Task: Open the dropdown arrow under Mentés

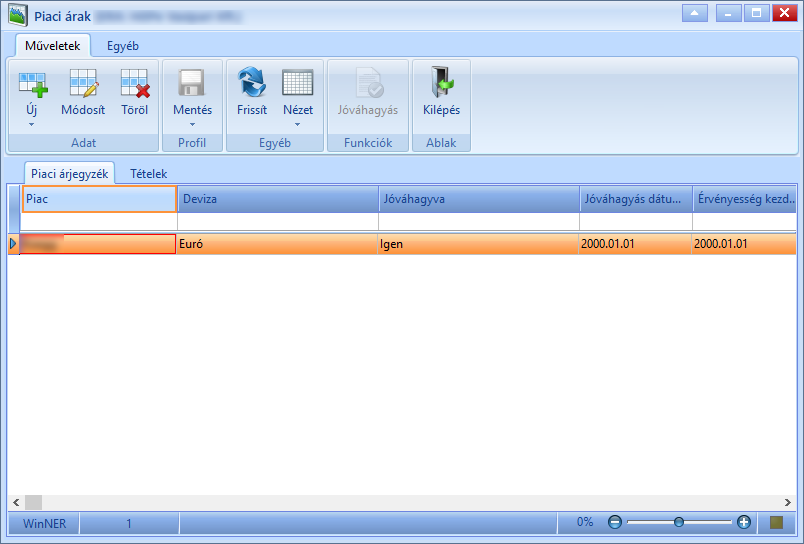Action: click(192, 125)
